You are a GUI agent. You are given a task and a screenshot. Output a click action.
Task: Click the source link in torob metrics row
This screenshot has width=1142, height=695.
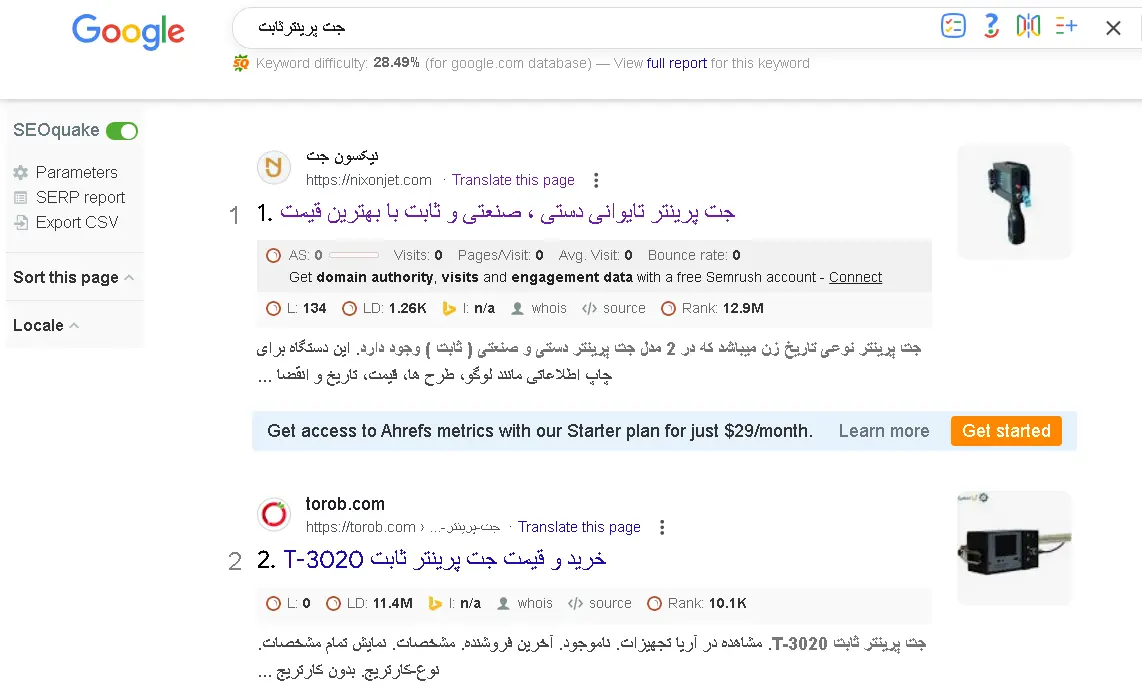(610, 604)
